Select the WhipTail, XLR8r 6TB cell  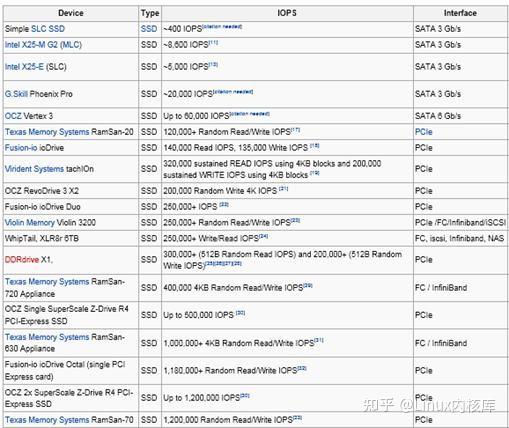[x=71, y=239]
